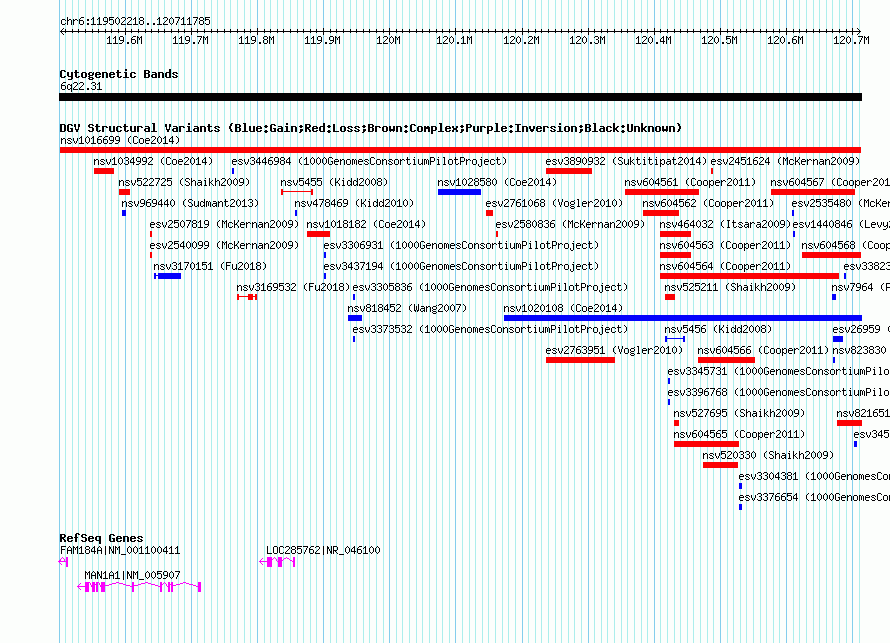The width and height of the screenshot is (890, 643).
Task: Select nsv5456 (Kidd2008) label
Action: click(718, 329)
